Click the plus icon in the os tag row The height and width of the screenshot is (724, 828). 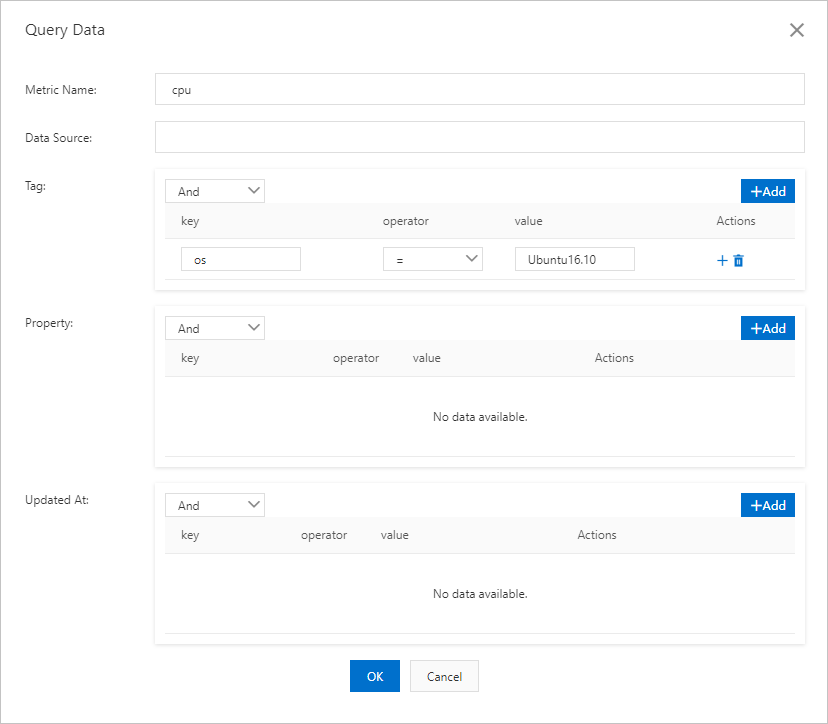coord(722,260)
